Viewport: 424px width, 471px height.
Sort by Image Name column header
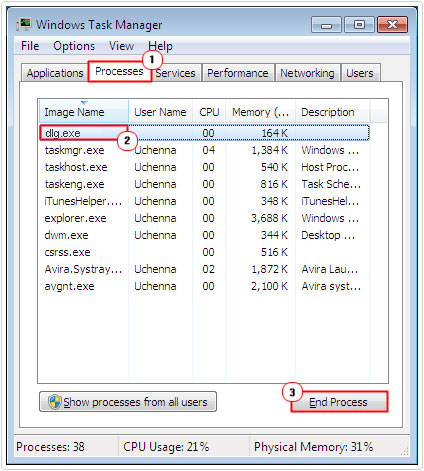point(83,112)
